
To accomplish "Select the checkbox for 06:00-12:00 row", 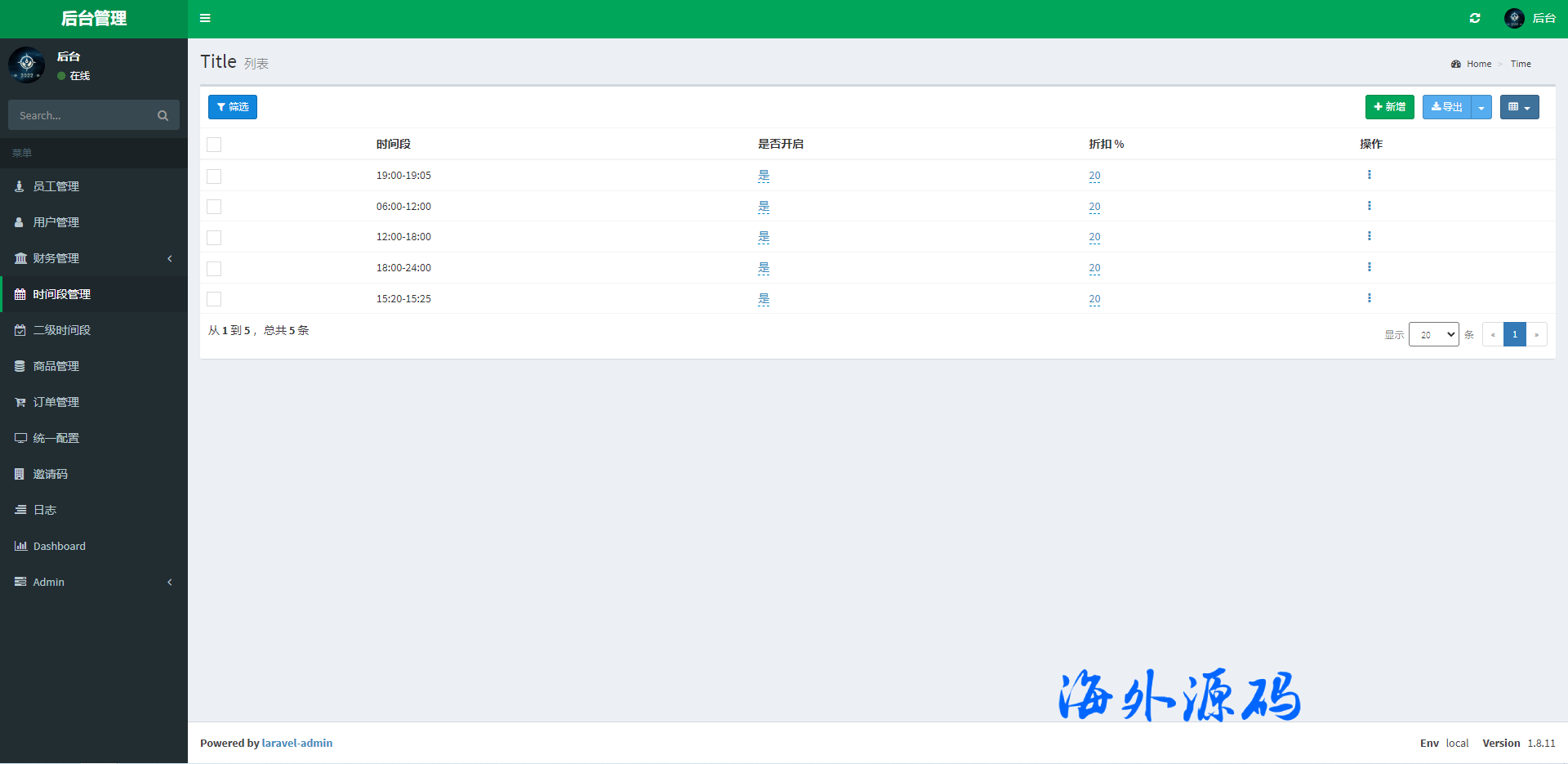I will point(214,207).
